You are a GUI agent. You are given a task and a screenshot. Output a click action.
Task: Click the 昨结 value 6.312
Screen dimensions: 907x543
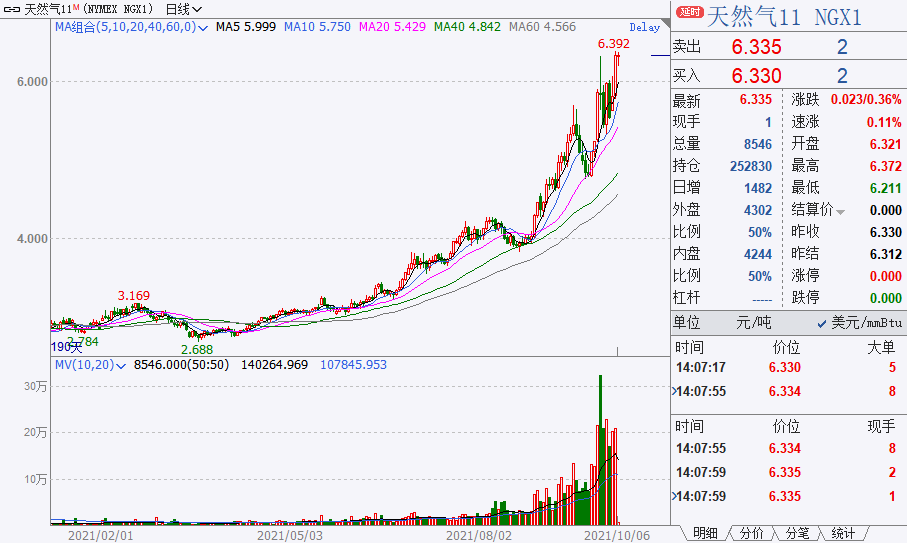click(886, 254)
